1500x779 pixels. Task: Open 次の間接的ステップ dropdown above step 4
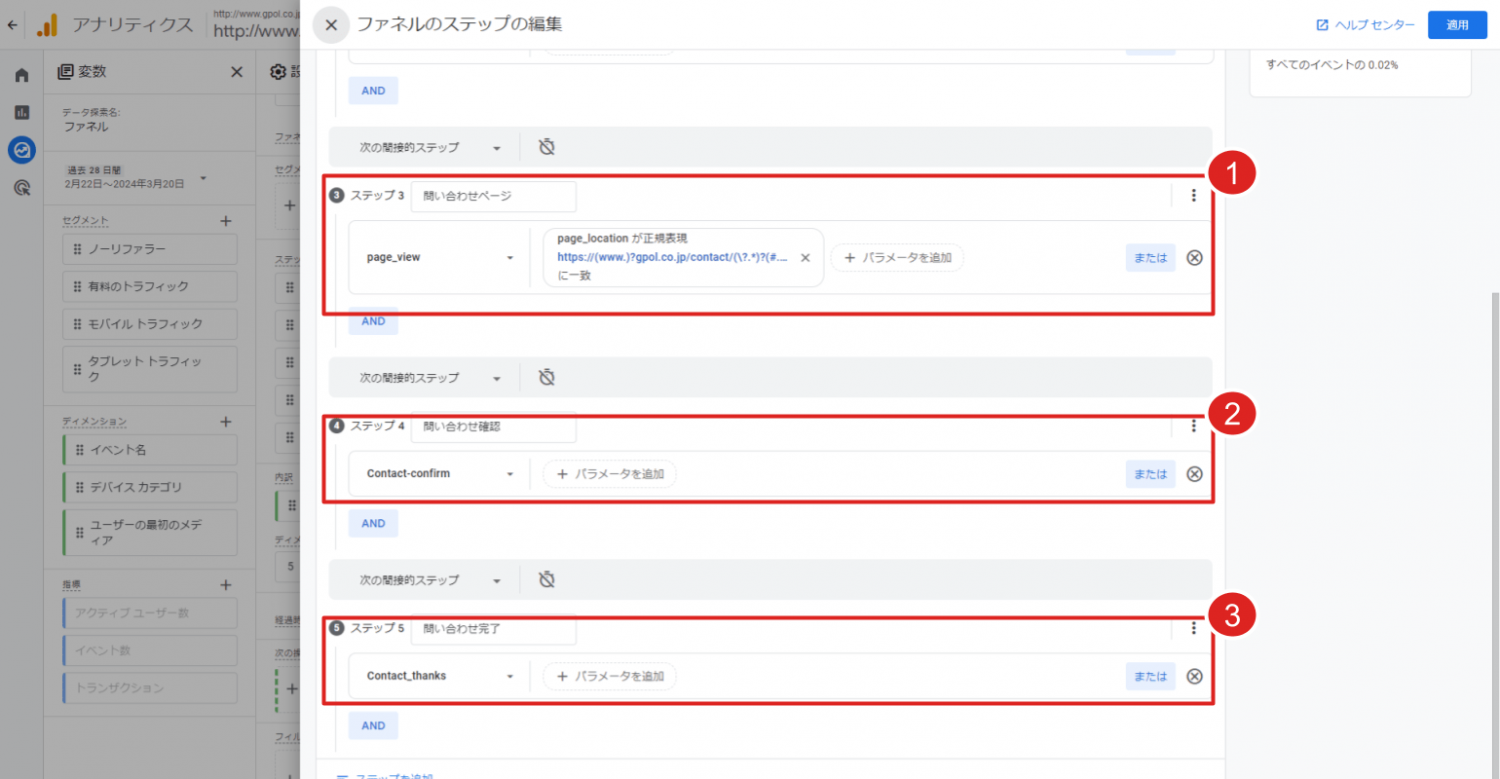click(430, 378)
